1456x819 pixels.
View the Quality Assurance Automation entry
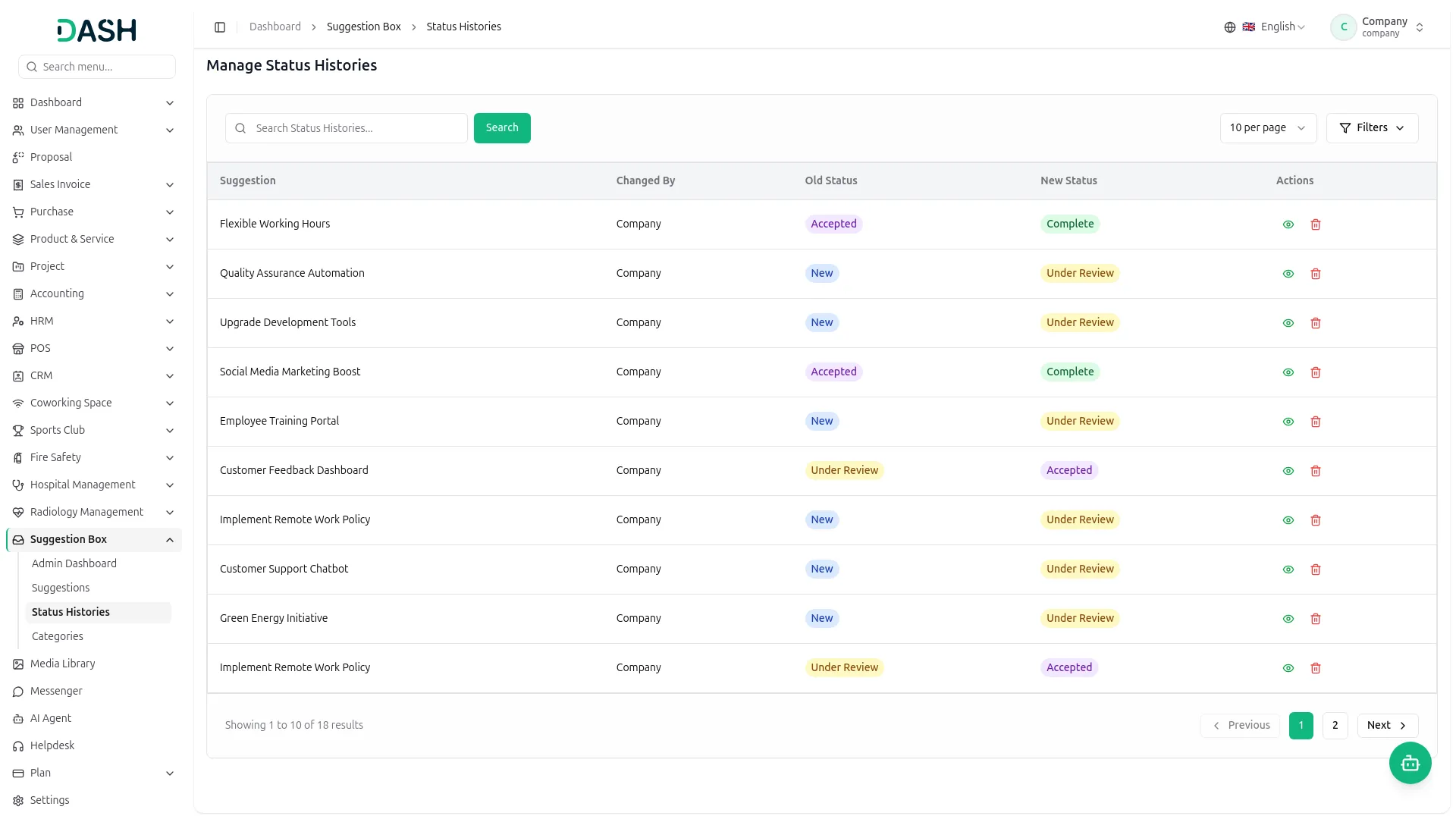(x=1288, y=274)
